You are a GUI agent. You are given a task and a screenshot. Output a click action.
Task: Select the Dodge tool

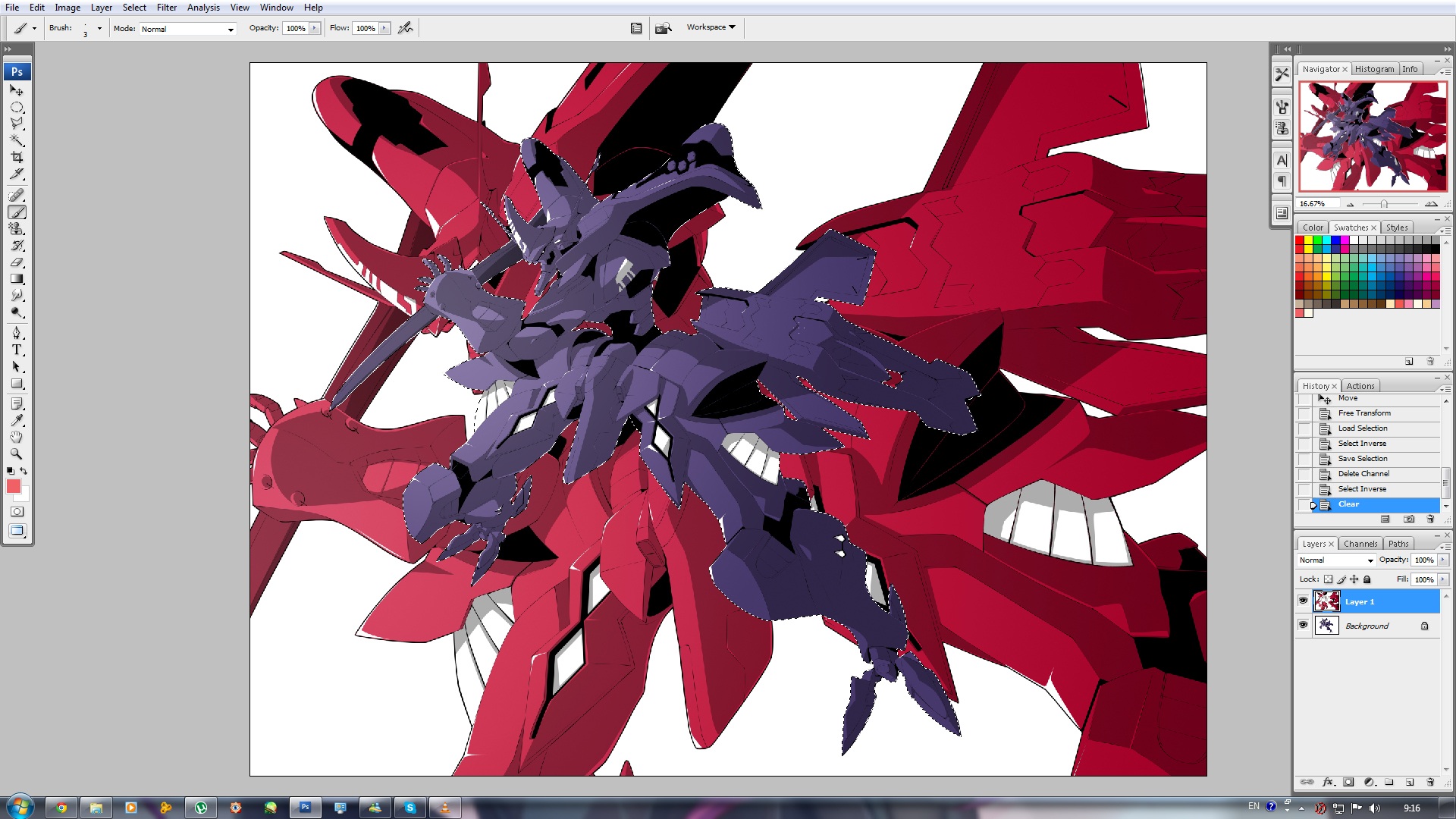17,312
